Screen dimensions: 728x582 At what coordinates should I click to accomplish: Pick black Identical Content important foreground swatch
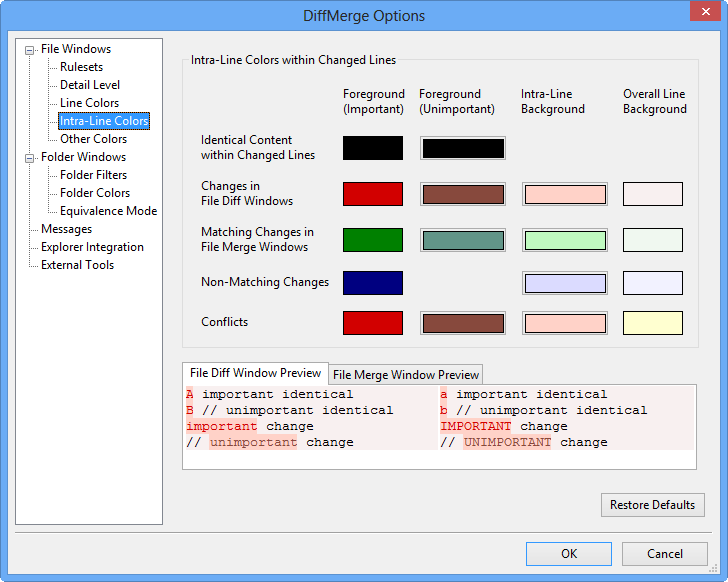[373, 148]
